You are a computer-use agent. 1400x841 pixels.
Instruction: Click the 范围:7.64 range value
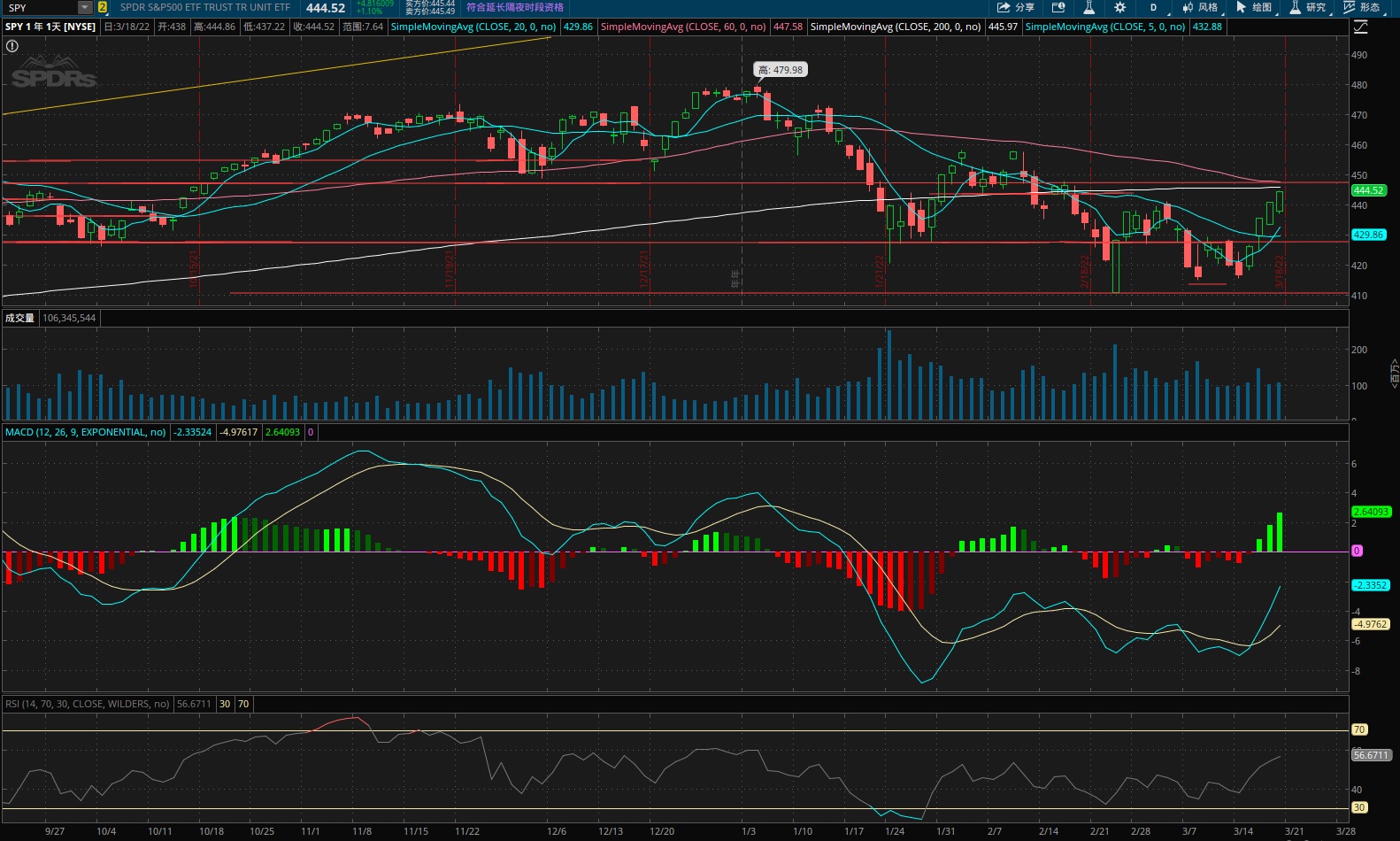coord(363,27)
